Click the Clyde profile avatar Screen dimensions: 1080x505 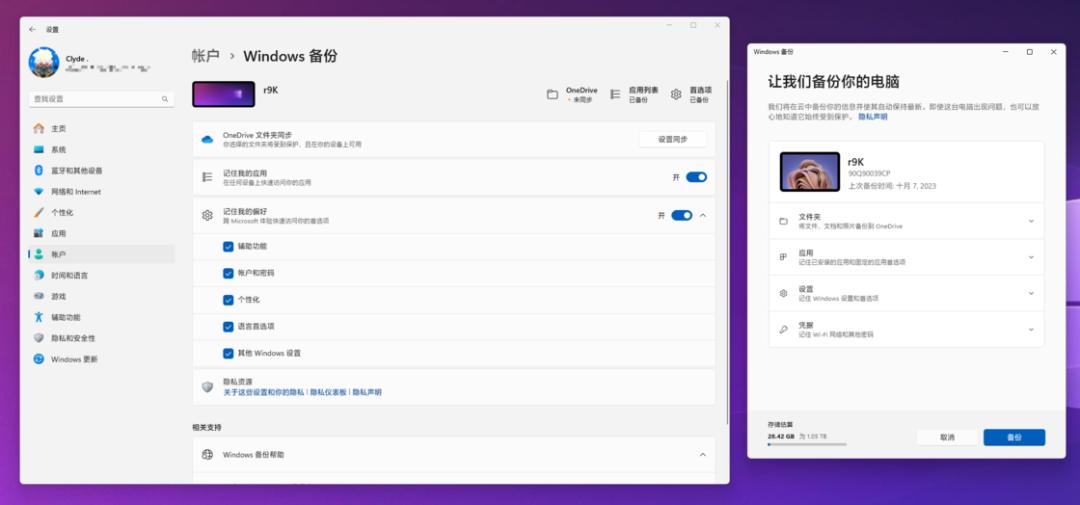(43, 62)
